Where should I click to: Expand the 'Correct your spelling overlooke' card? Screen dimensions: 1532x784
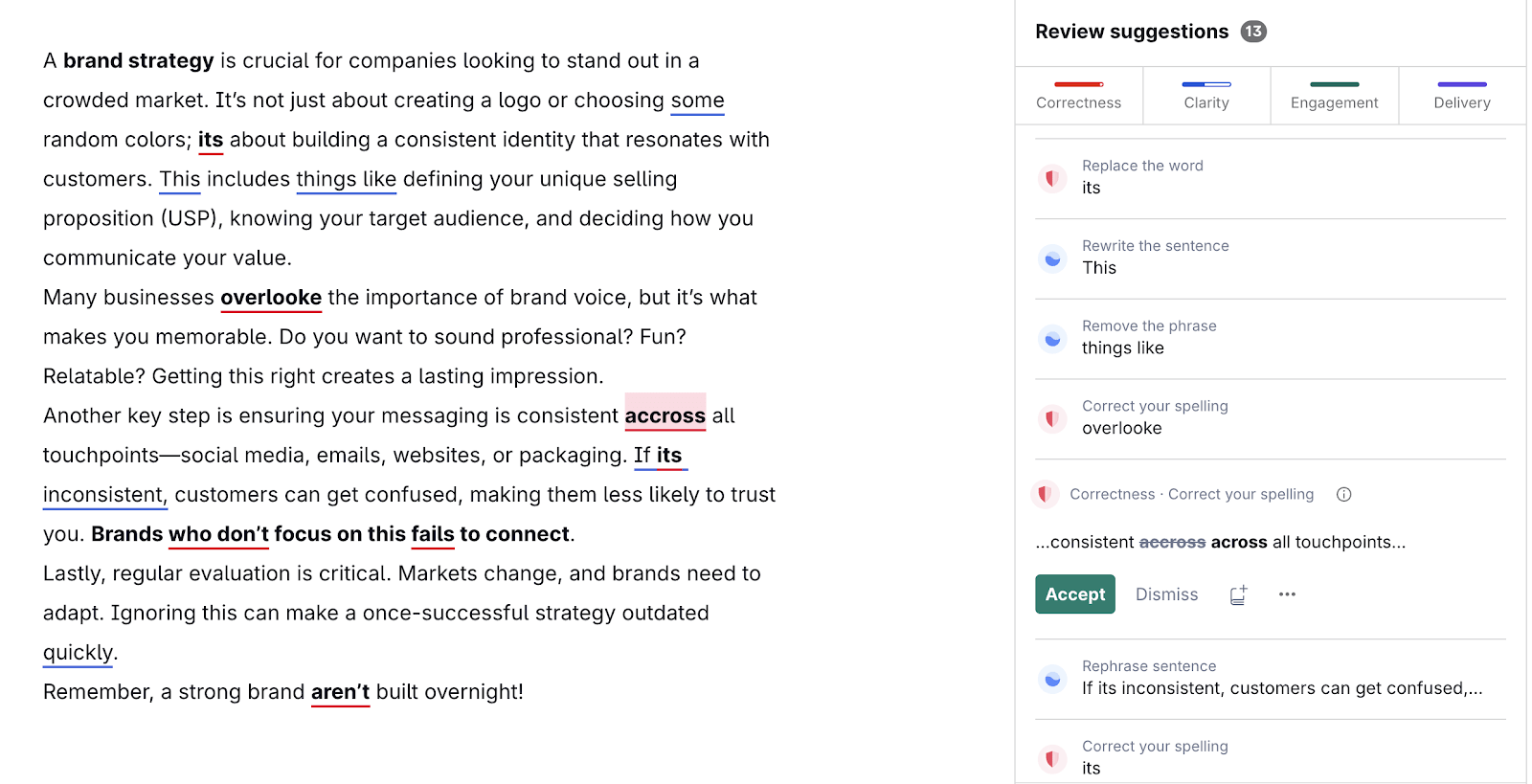coord(1245,418)
